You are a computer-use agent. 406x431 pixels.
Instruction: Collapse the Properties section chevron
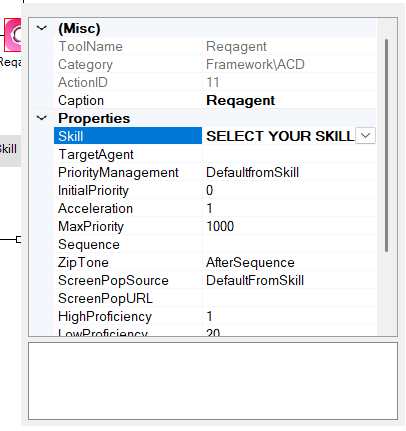pyautogui.click(x=42, y=118)
